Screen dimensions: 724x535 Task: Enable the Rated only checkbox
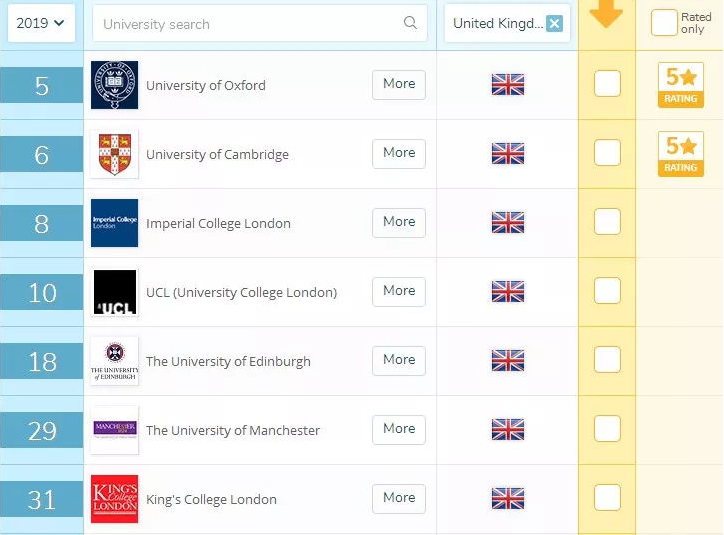click(664, 23)
